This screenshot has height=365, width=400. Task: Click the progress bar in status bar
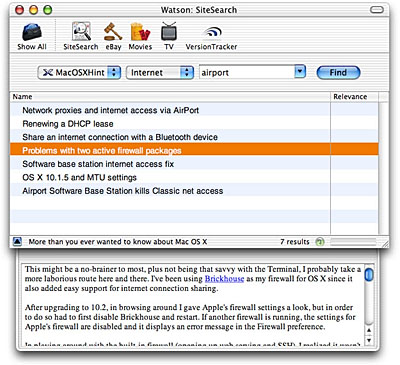353,242
